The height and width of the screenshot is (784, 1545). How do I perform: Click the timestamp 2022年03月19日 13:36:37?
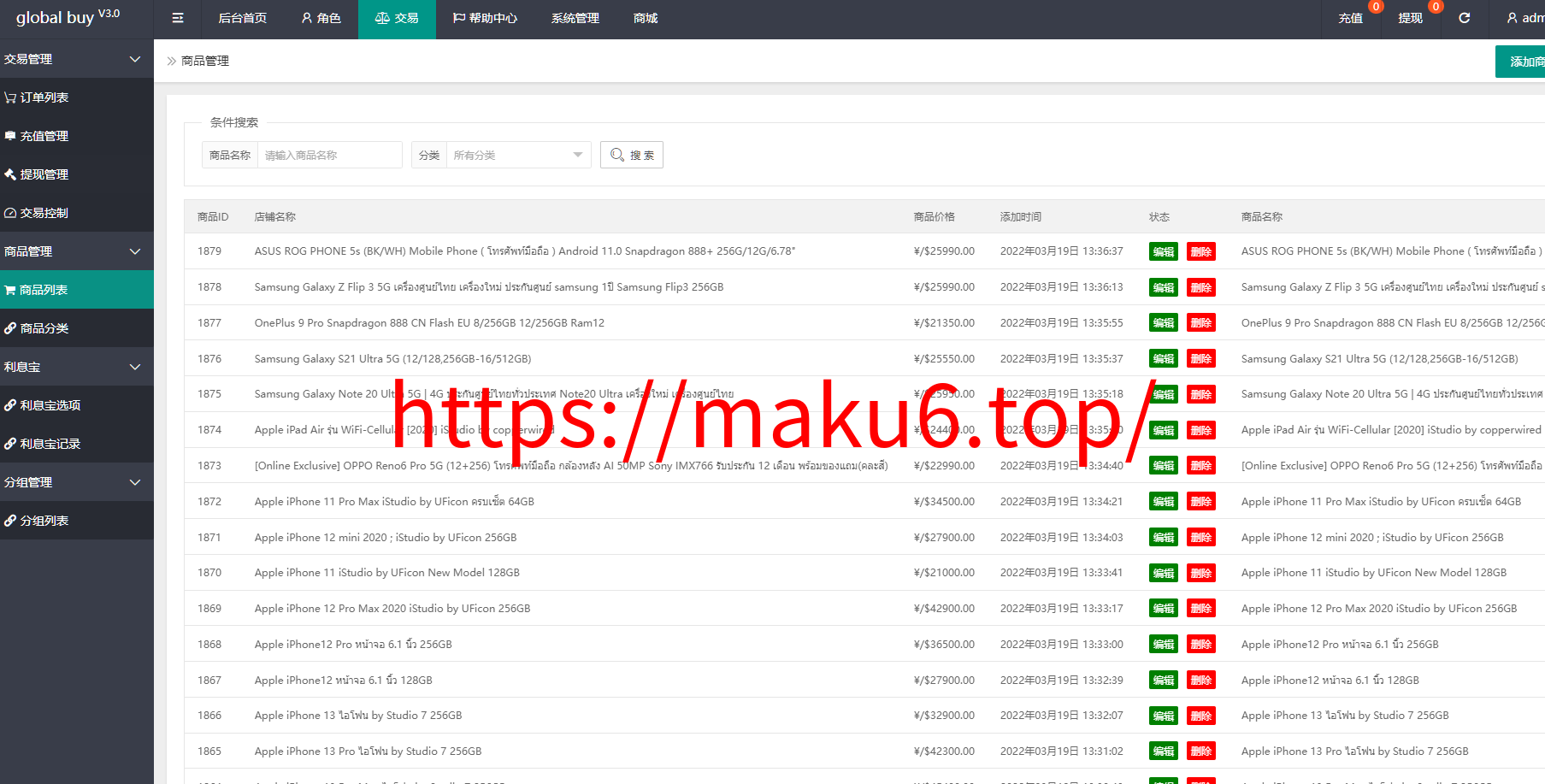point(1062,251)
